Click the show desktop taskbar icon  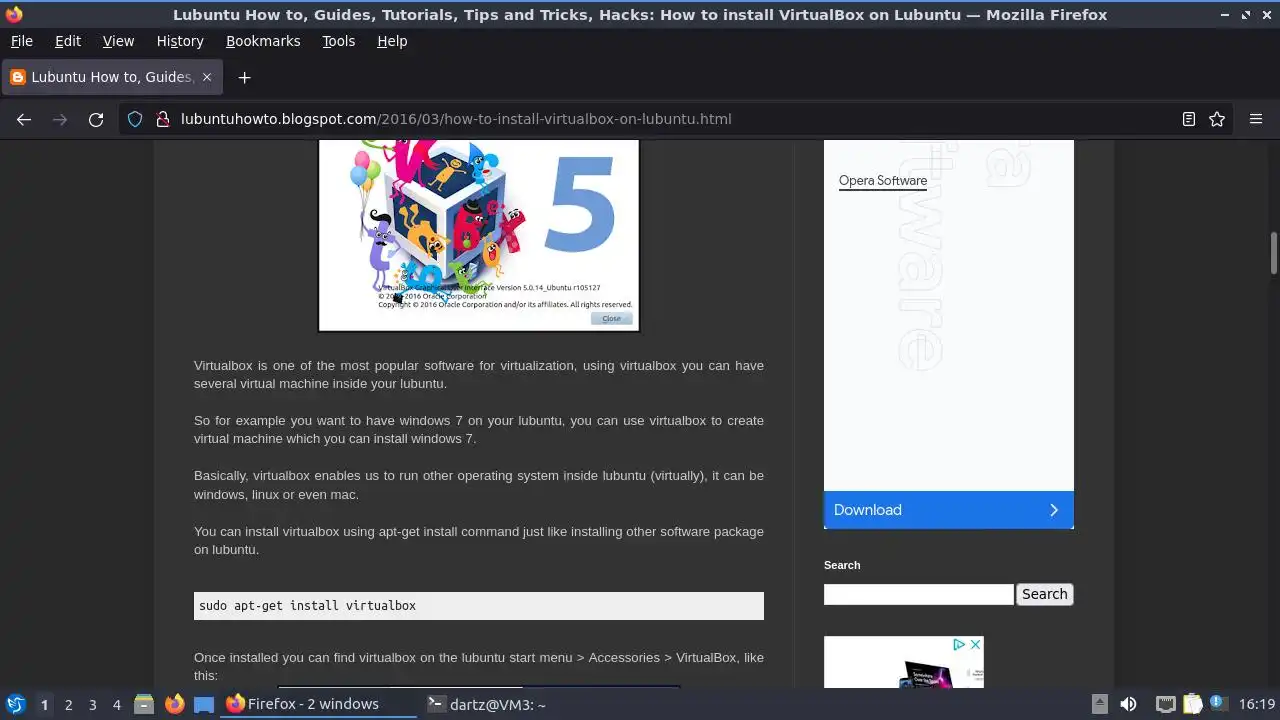pyautogui.click(x=204, y=704)
